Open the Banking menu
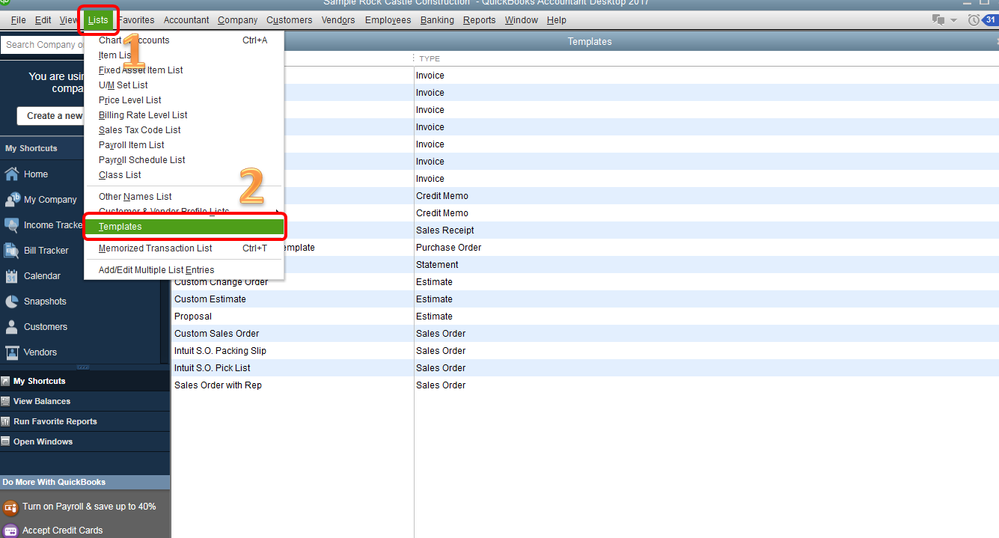The height and width of the screenshot is (538, 999). click(437, 20)
